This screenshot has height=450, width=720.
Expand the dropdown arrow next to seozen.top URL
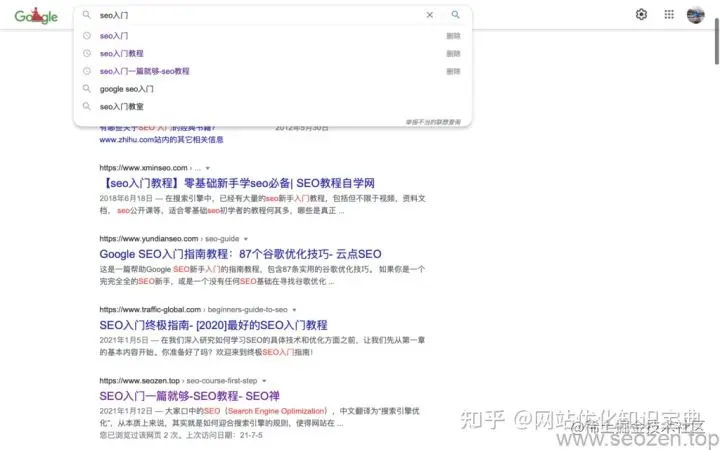click(264, 381)
